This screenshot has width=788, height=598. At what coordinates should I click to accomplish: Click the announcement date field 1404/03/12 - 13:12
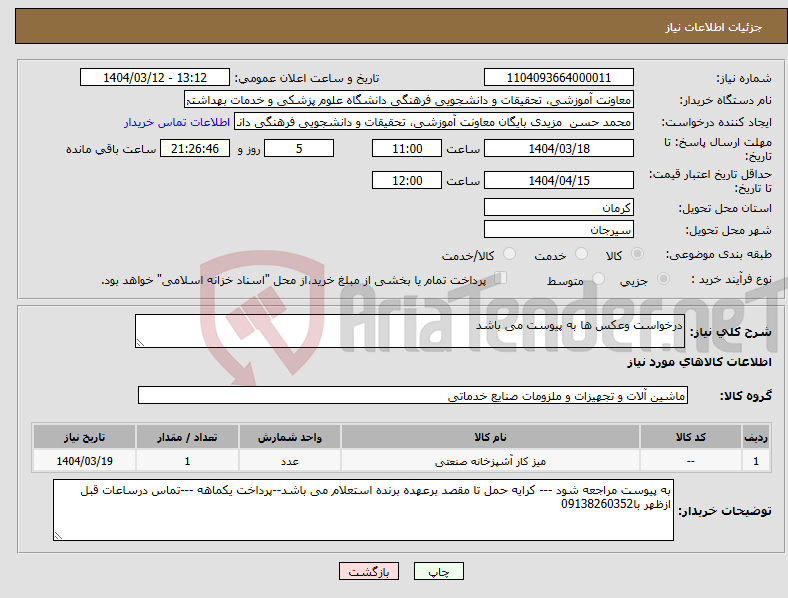coord(155,77)
